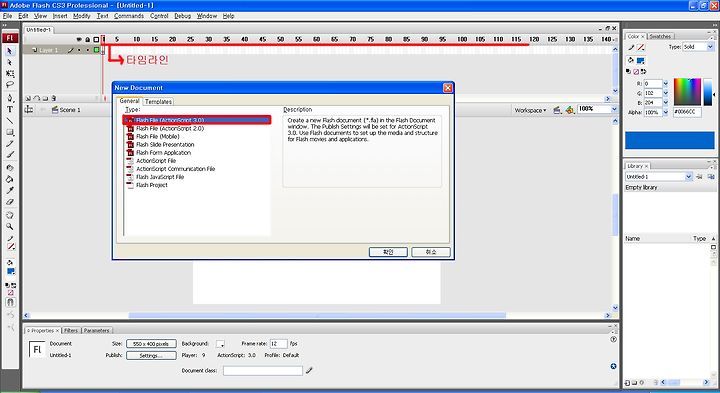Open the G value dropdown arrow
Screen dimensions: 720x393
coord(665,93)
